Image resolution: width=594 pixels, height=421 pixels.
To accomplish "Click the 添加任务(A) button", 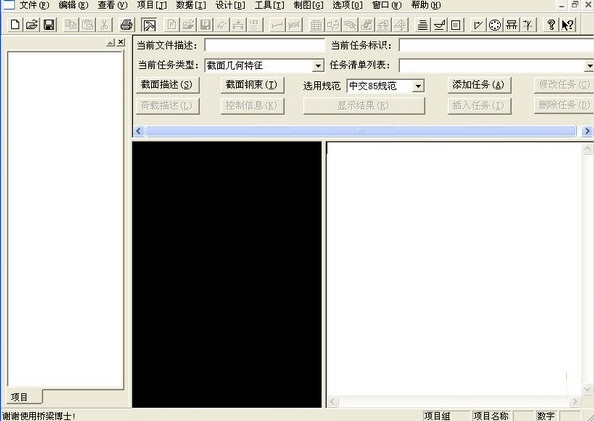I will (x=479, y=85).
